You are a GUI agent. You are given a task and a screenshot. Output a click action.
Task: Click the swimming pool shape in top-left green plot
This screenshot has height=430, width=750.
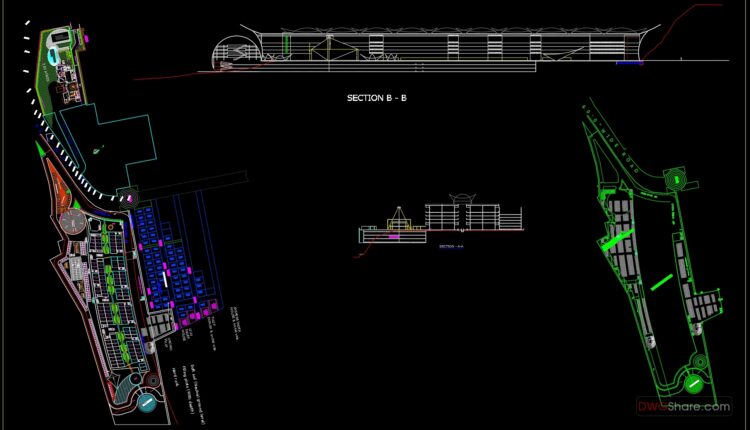pos(54,55)
